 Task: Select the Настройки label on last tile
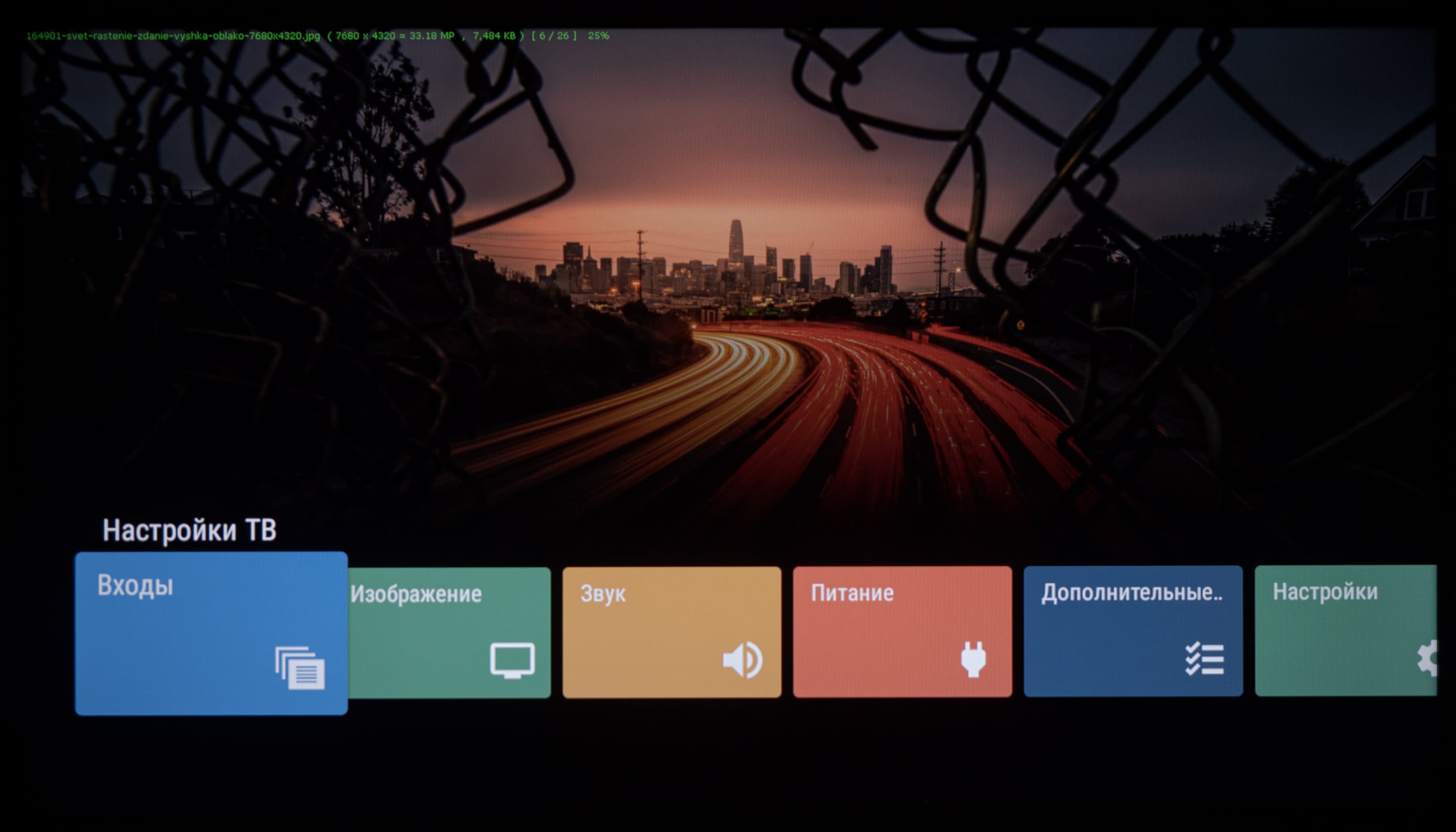tap(1324, 592)
